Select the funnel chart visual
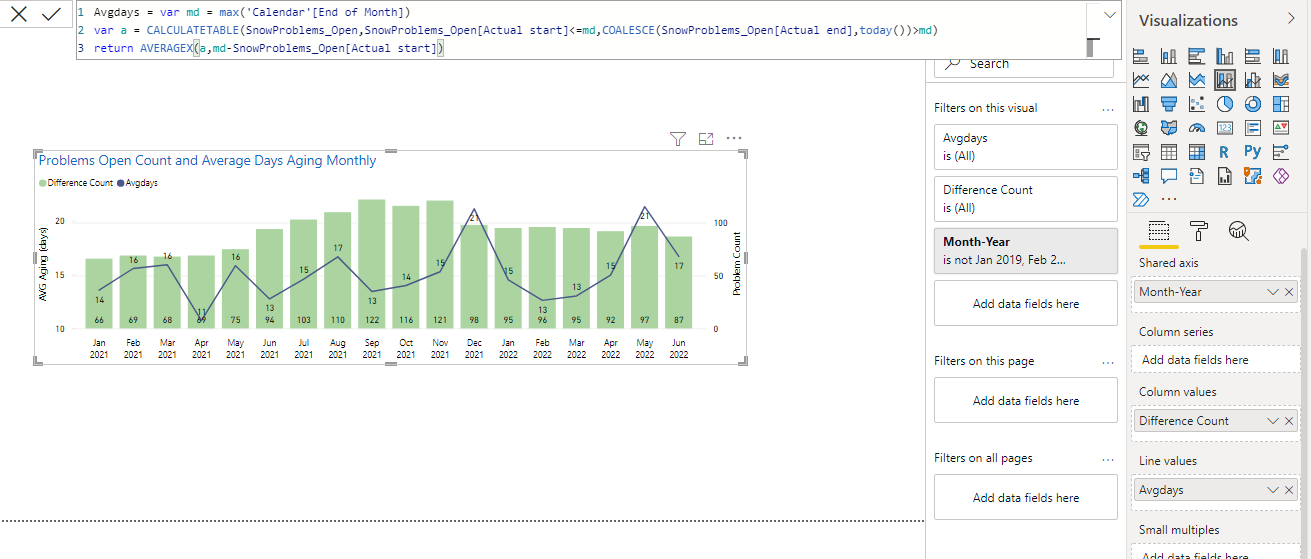 [x=1169, y=104]
